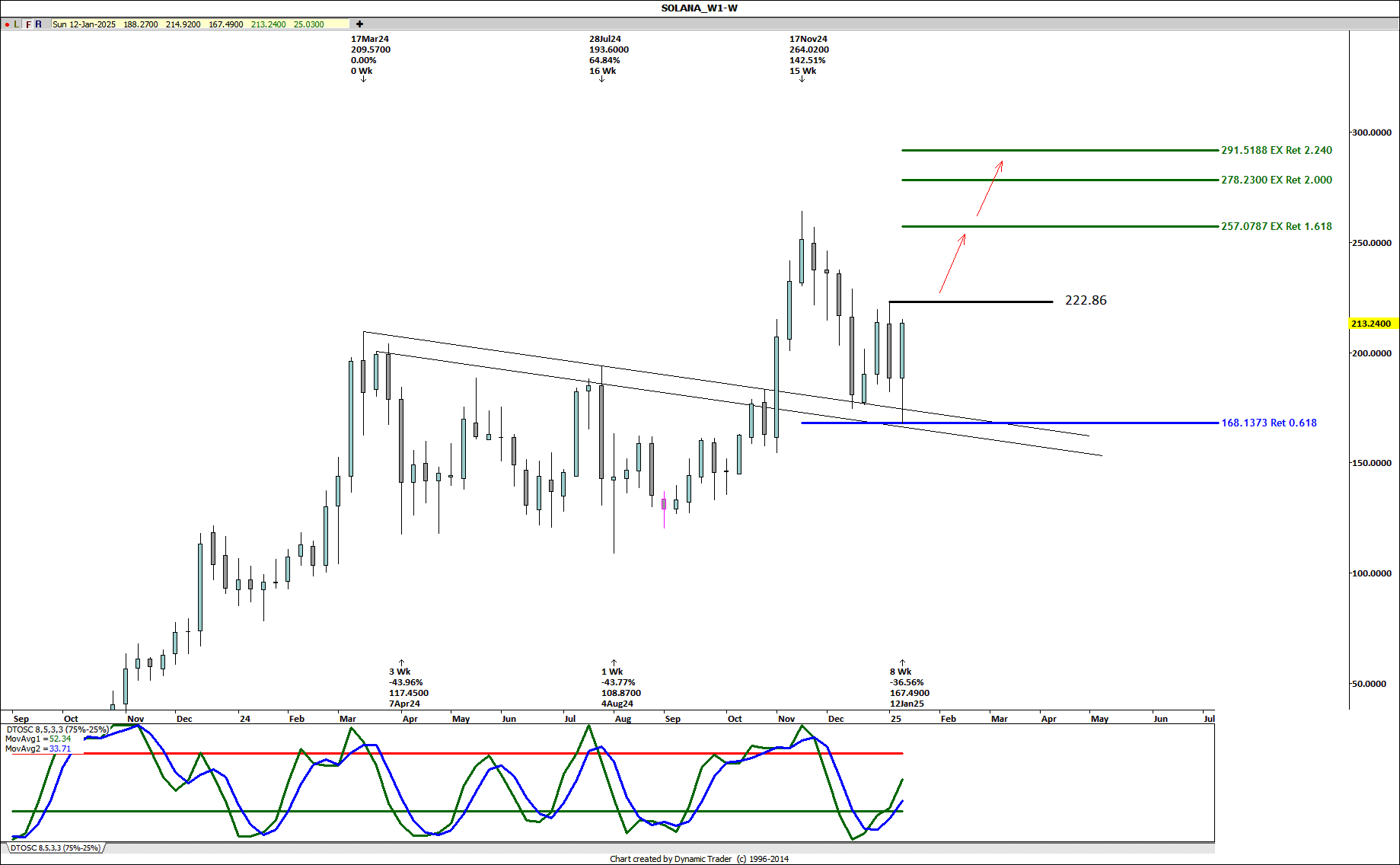Toggle the F button in the chart toolbar
Image resolution: width=1400 pixels, height=865 pixels.
tap(28, 24)
